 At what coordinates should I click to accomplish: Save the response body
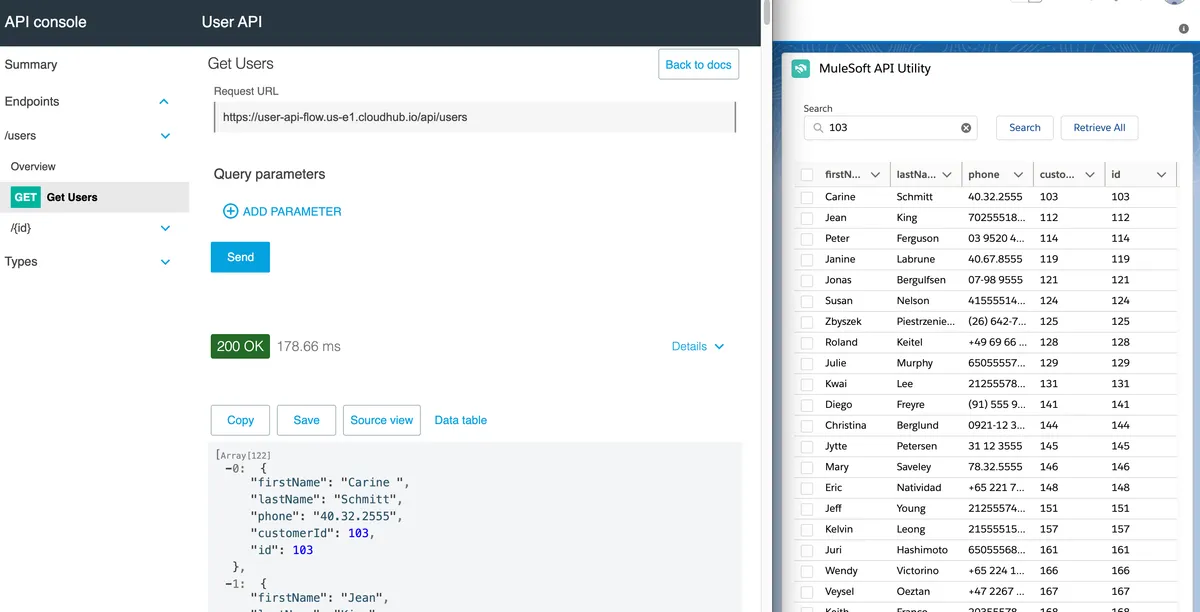pos(306,420)
